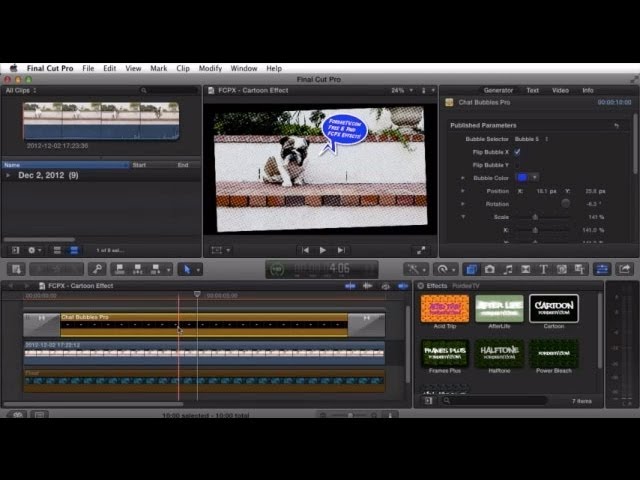Switch to the Video inspector tab
The image size is (640, 480).
pos(560,90)
